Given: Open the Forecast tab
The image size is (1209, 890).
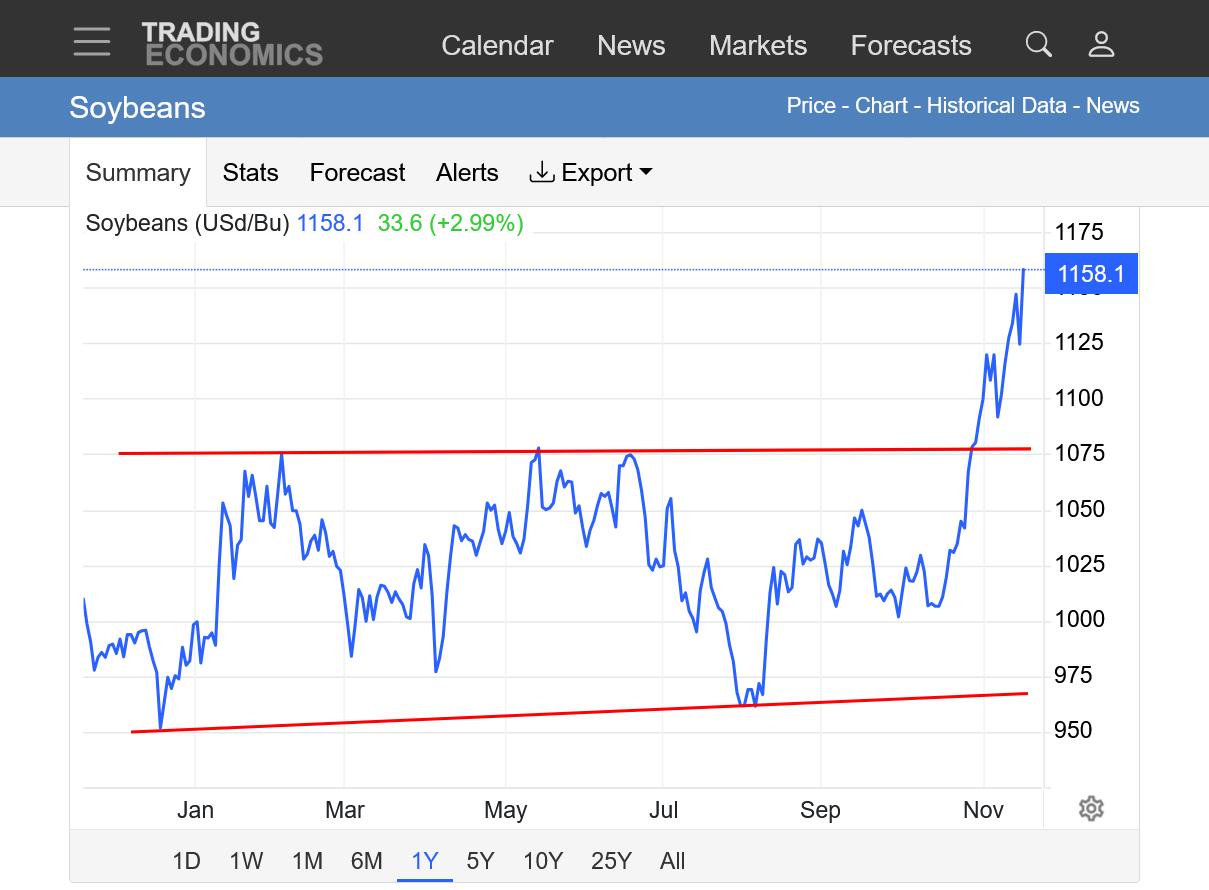Looking at the screenshot, I should 357,173.
